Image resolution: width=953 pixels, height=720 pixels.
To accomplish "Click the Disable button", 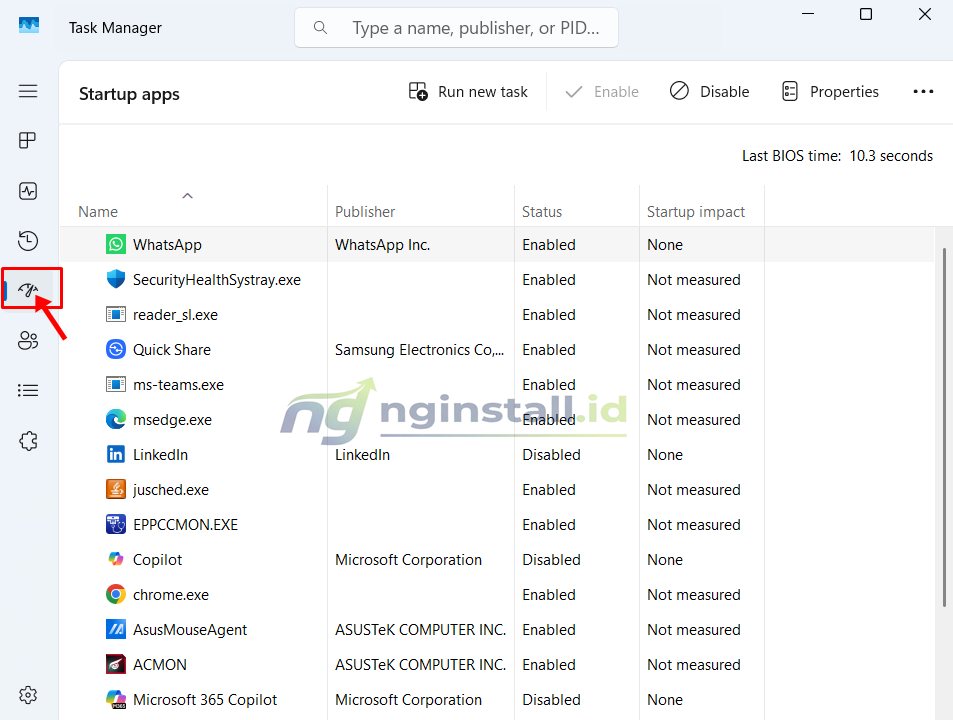I will pyautogui.click(x=709, y=92).
